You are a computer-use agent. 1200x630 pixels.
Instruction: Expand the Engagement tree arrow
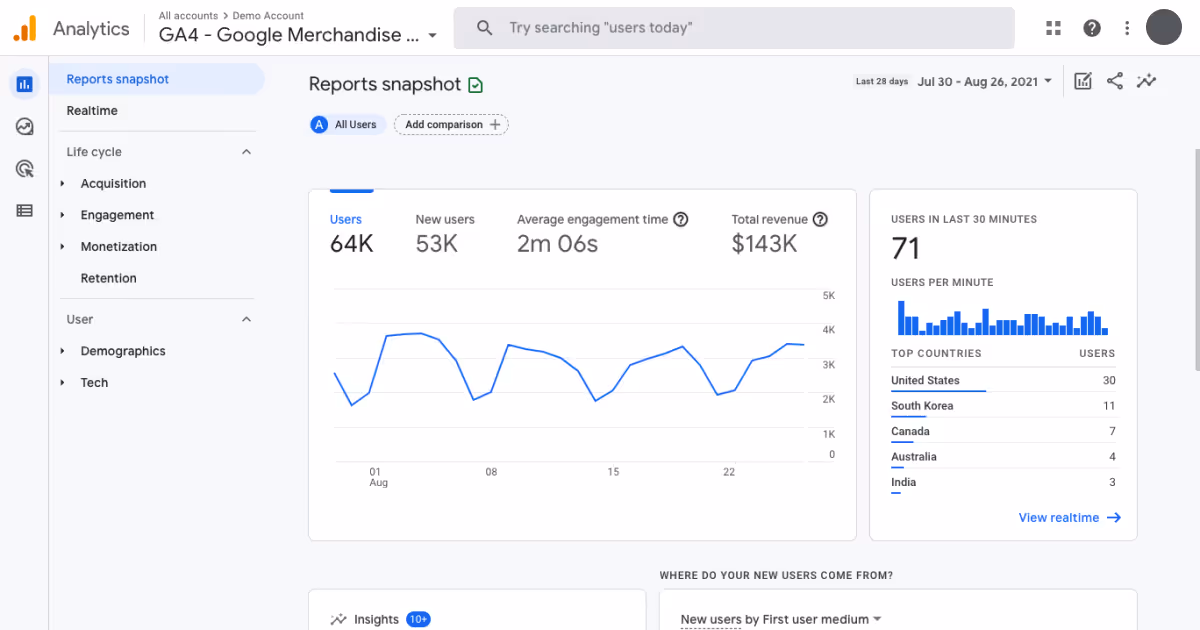pyautogui.click(x=62, y=215)
